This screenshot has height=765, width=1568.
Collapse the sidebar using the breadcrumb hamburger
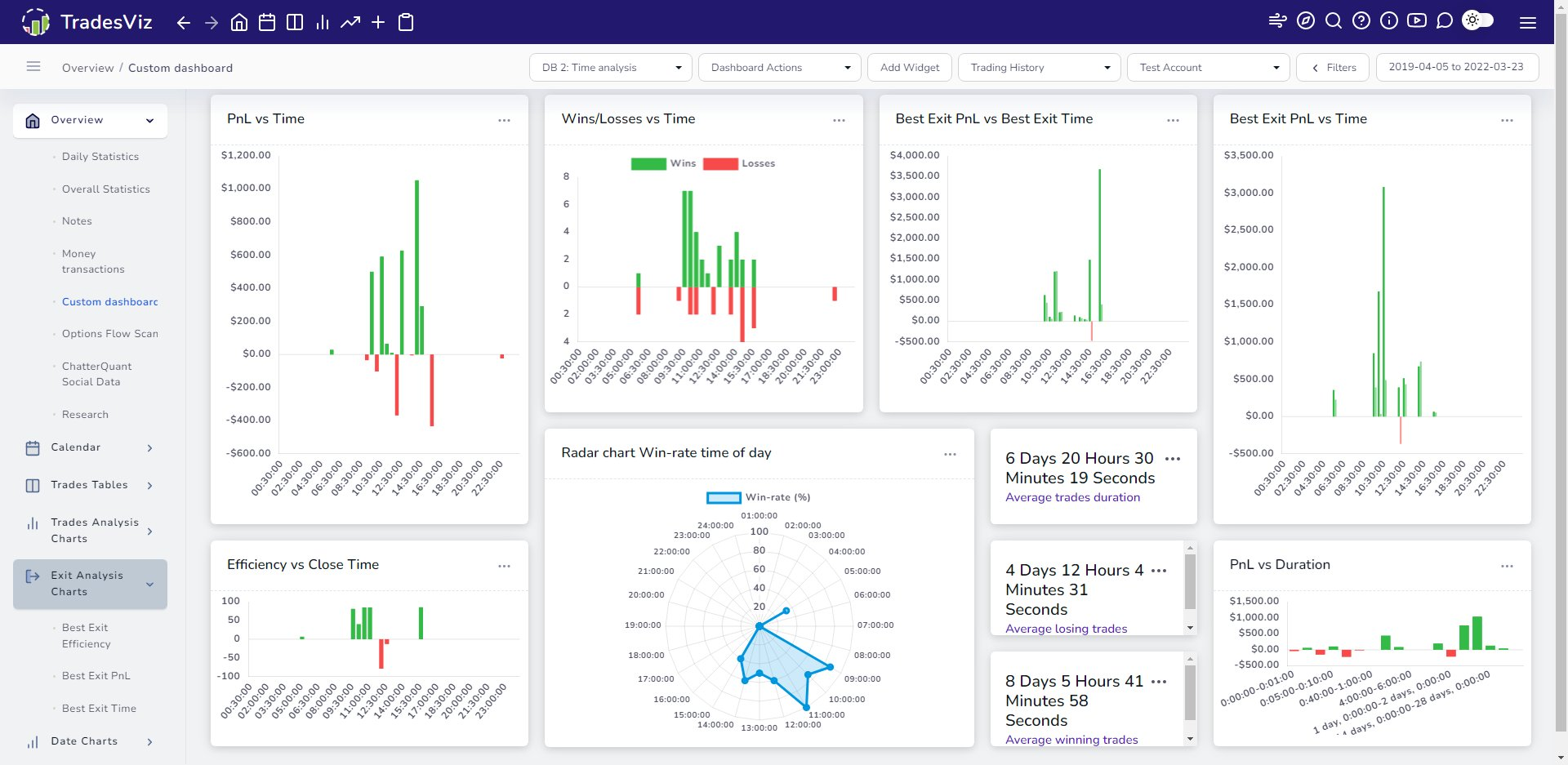[33, 67]
